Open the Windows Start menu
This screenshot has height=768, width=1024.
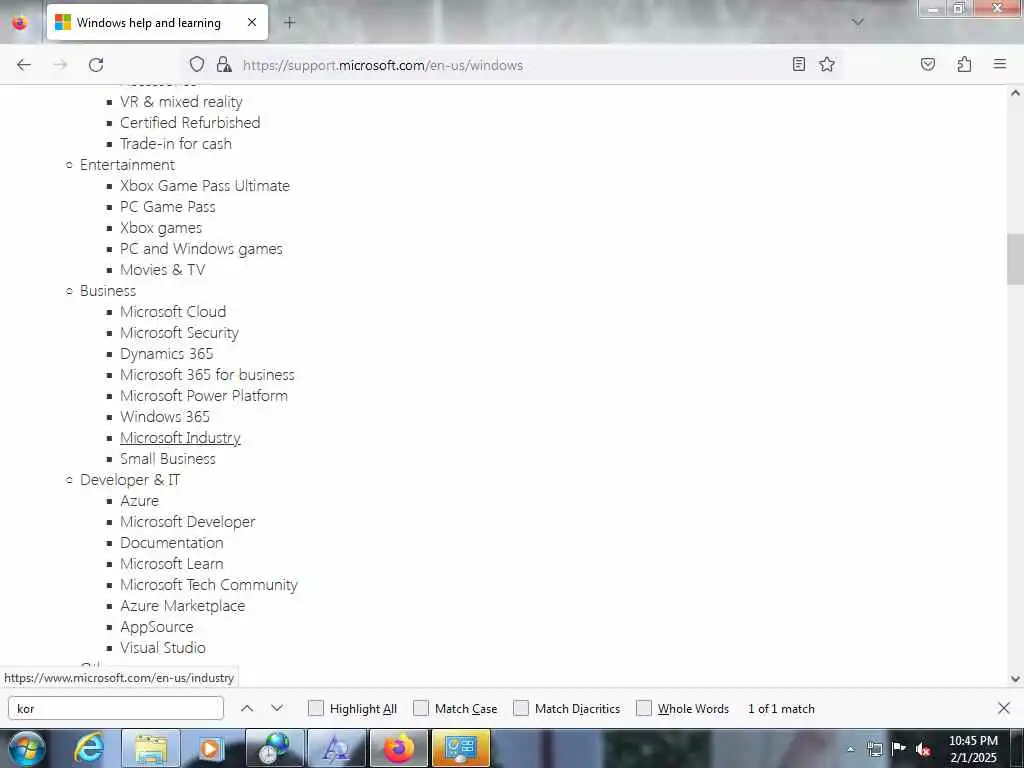26,748
